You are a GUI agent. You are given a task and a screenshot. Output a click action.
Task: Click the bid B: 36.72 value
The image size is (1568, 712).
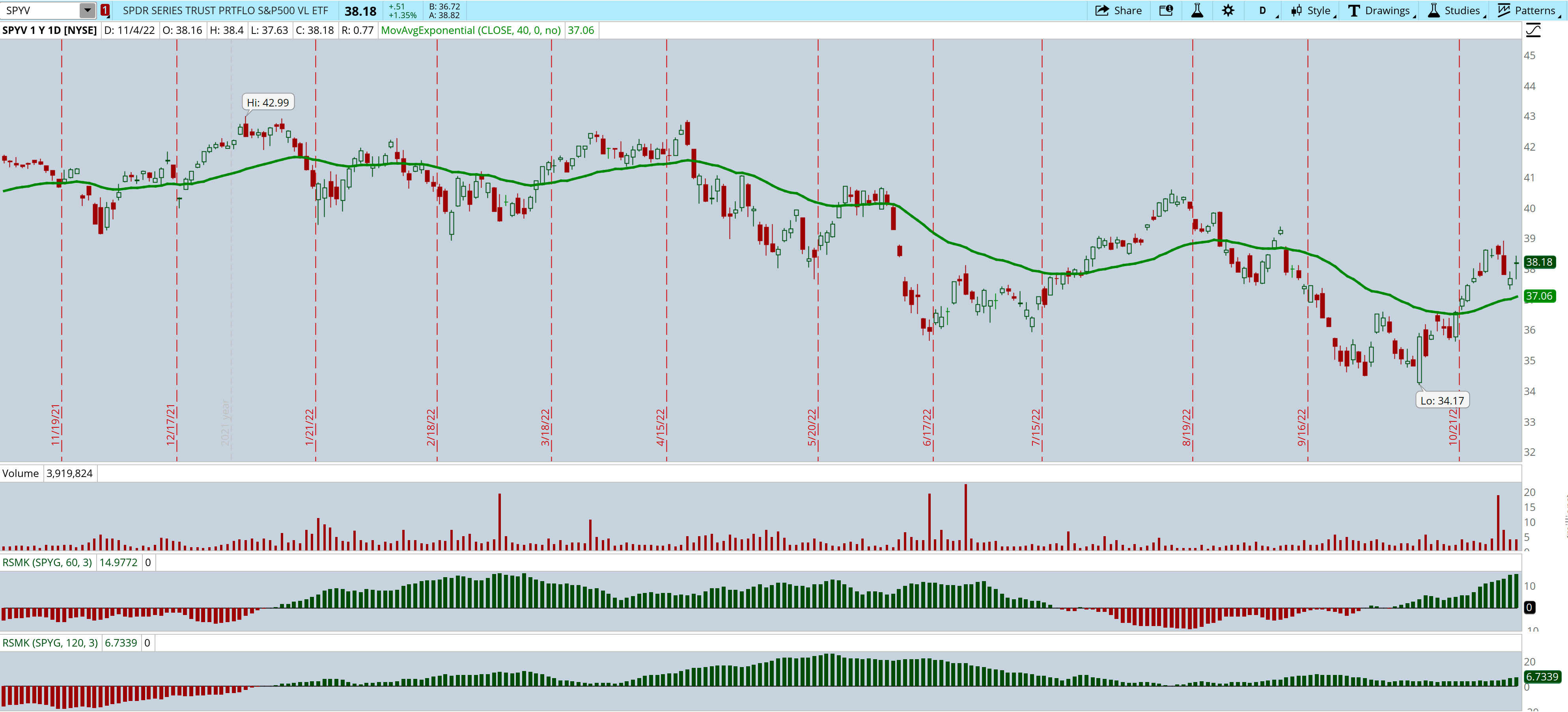(x=444, y=7)
